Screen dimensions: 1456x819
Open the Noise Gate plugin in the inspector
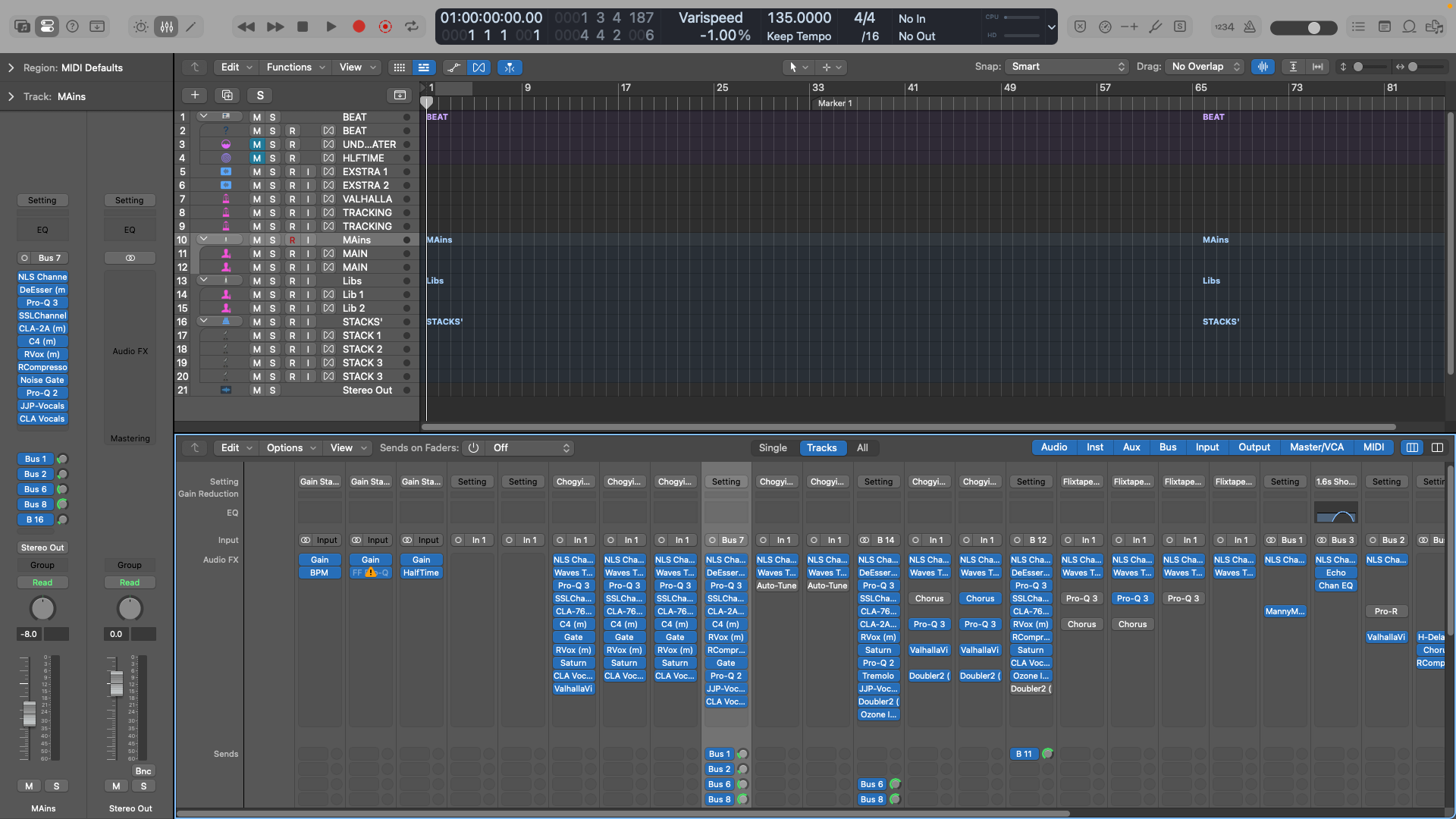click(42, 380)
